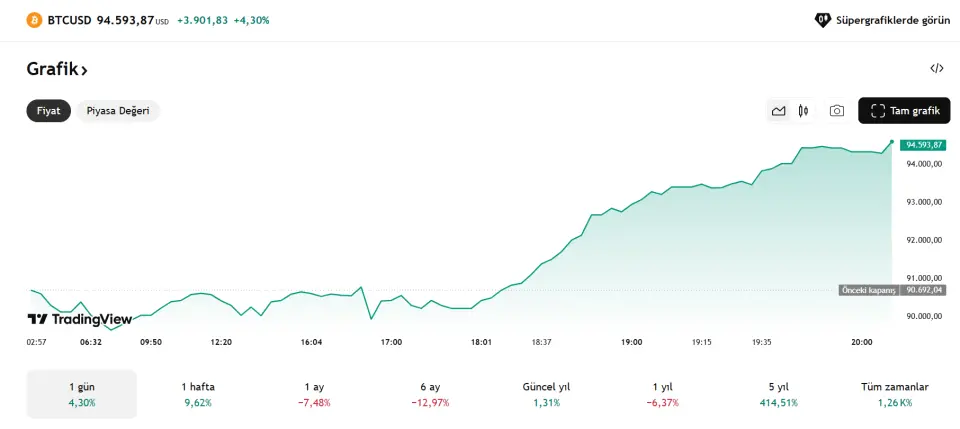Select the 1 ay range tab
This screenshot has height=429, width=960.
(314, 394)
